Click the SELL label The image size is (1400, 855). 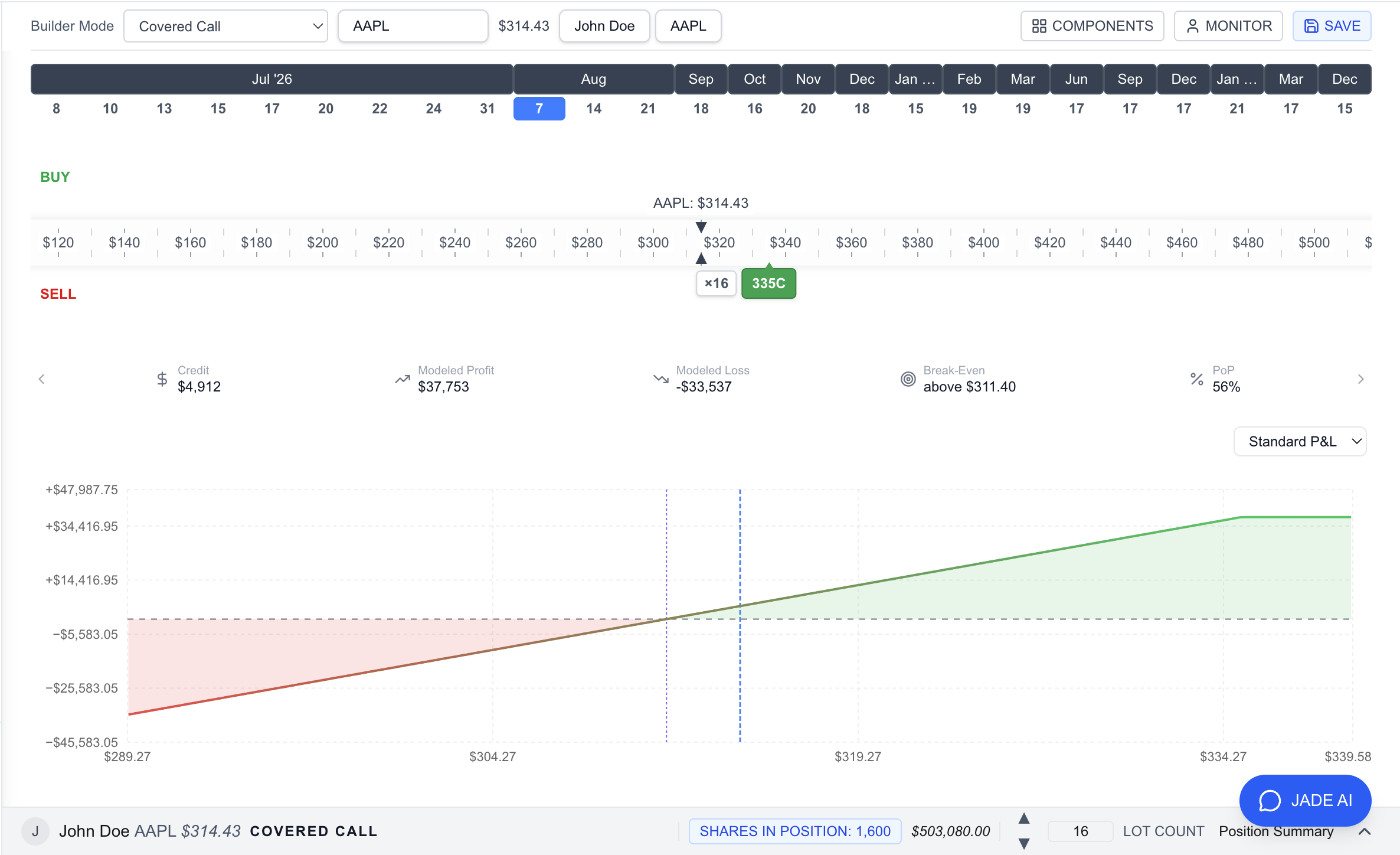point(58,294)
